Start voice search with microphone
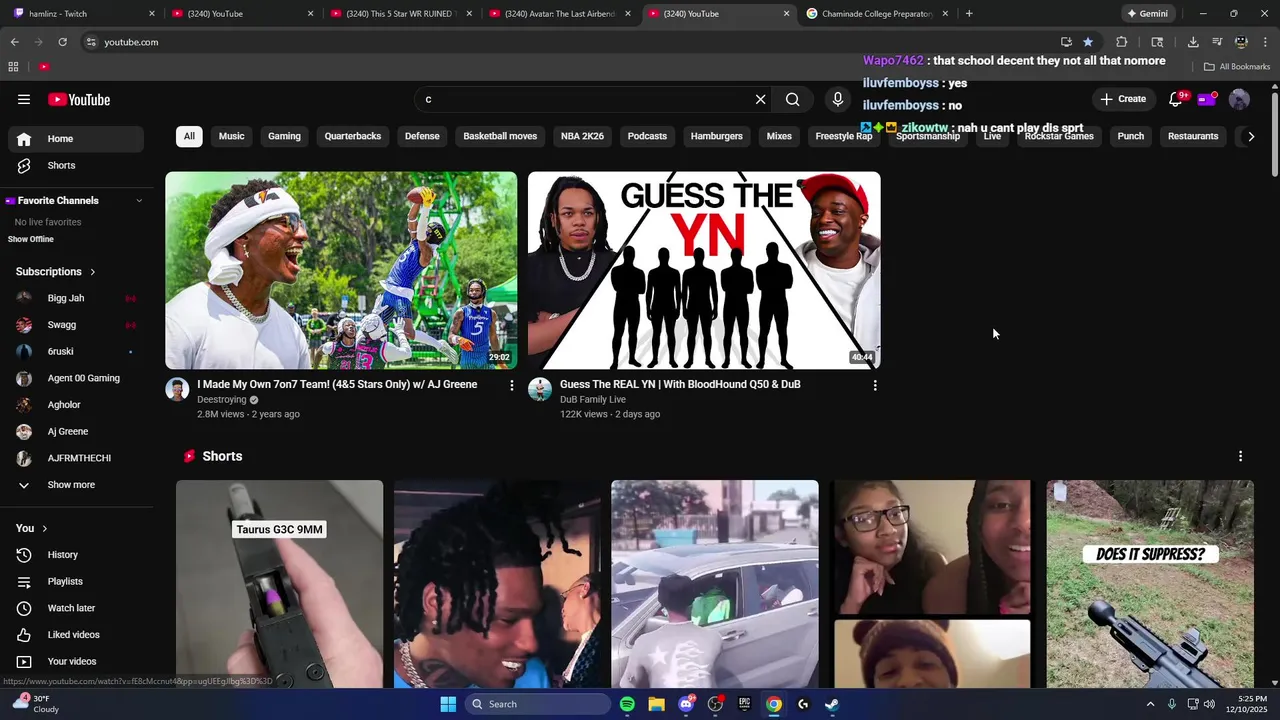1280x720 pixels. 838,99
